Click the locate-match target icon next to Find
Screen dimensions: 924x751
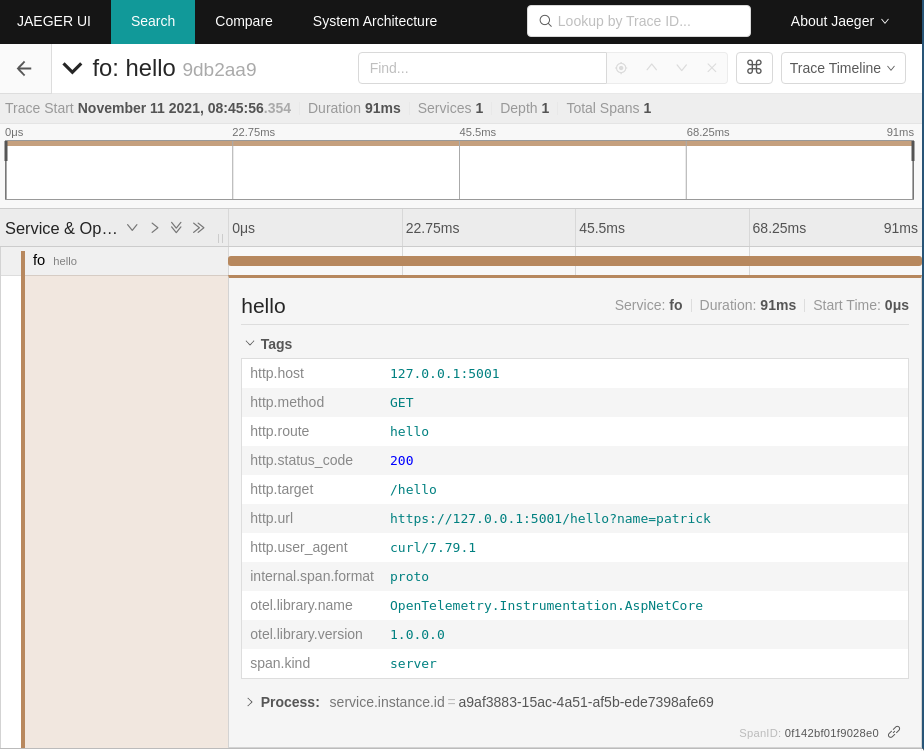tap(621, 68)
